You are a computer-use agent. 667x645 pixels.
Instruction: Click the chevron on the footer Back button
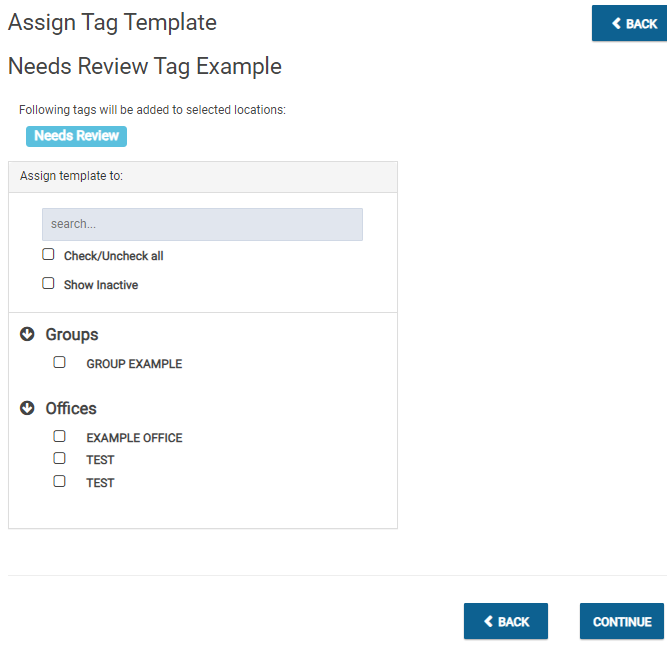pos(488,622)
